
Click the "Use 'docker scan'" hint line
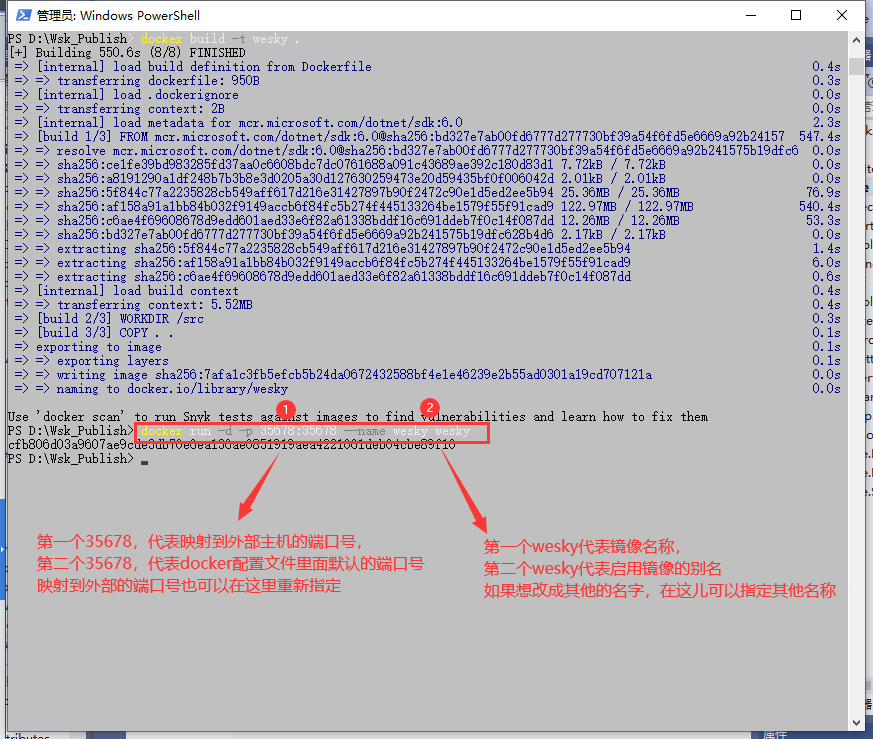click(358, 417)
